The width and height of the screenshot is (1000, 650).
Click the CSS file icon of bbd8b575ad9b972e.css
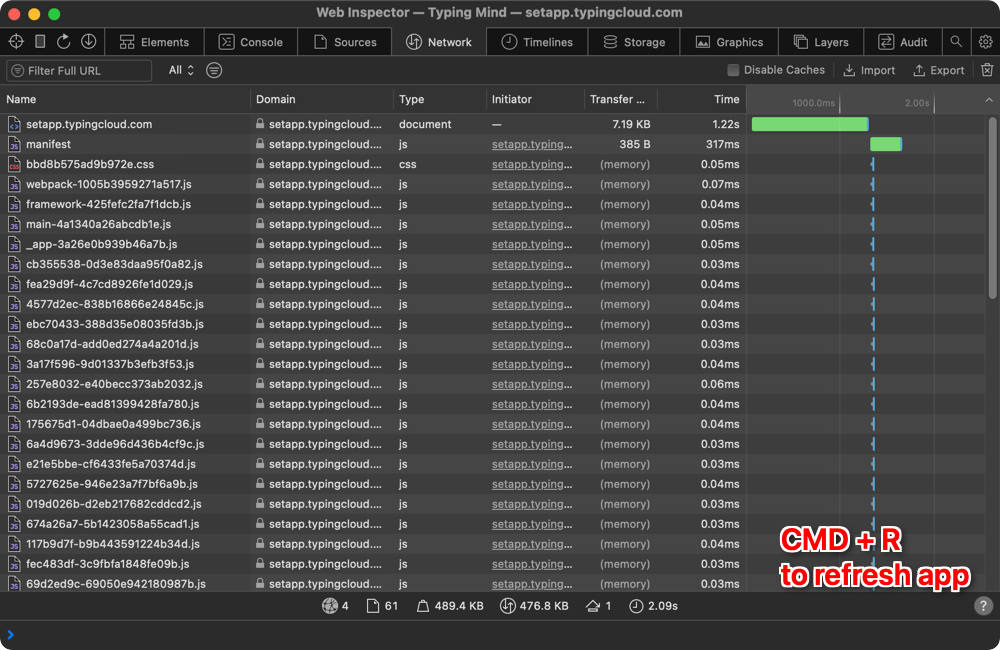click(14, 165)
